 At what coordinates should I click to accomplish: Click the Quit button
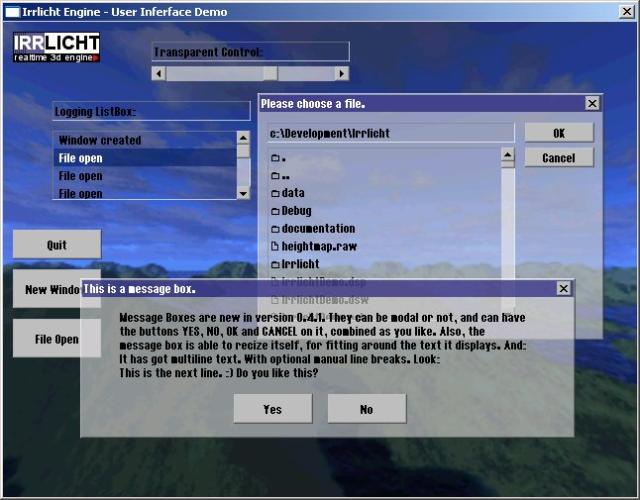click(57, 244)
